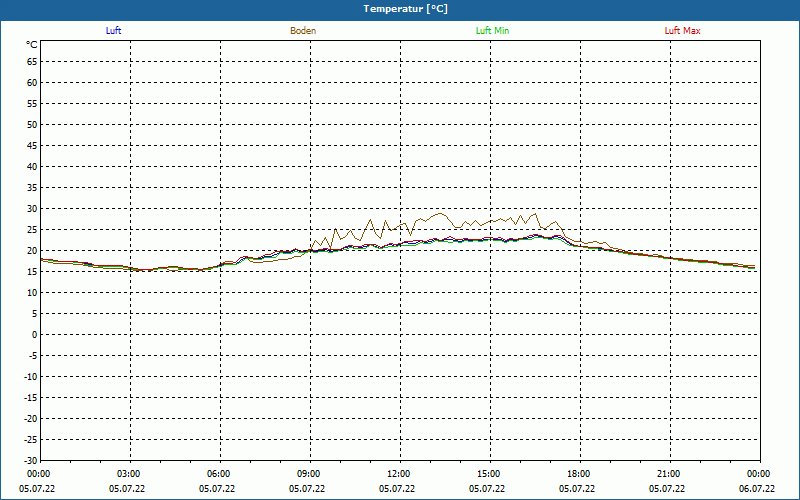
Task: Click the Luft Min legend entry
Action: [x=492, y=31]
